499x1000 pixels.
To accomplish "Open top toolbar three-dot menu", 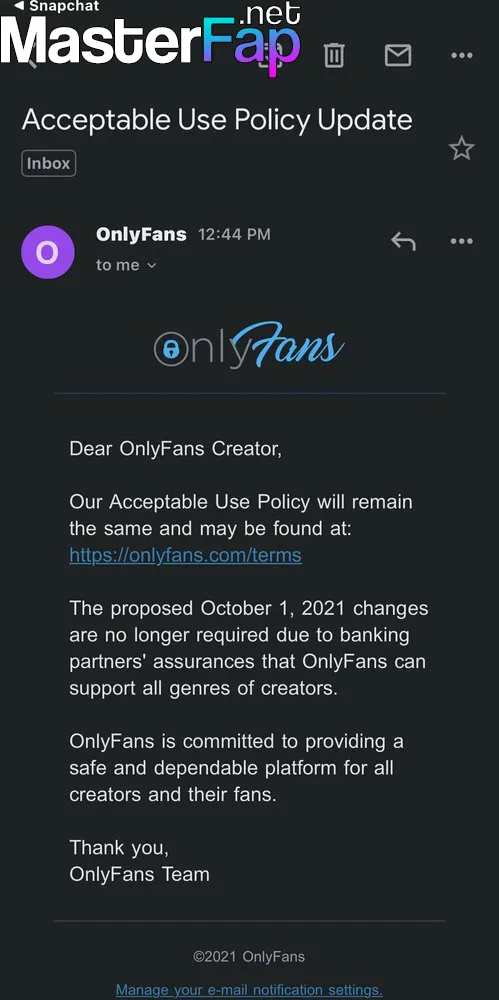I will (461, 55).
